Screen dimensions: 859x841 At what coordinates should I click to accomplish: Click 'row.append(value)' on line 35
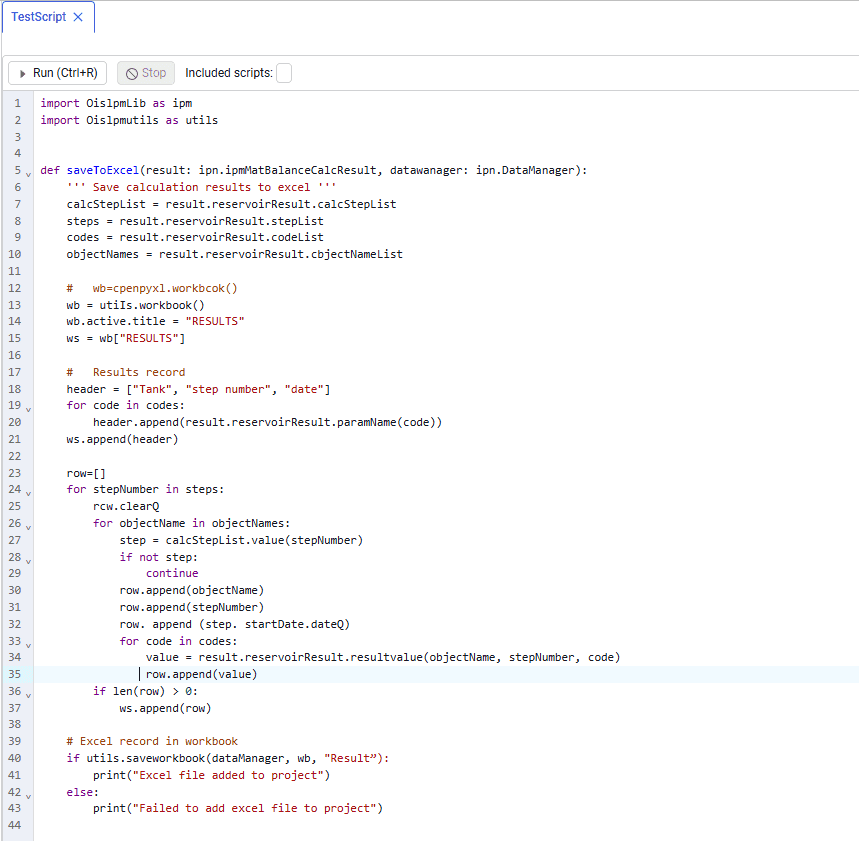(x=202, y=674)
